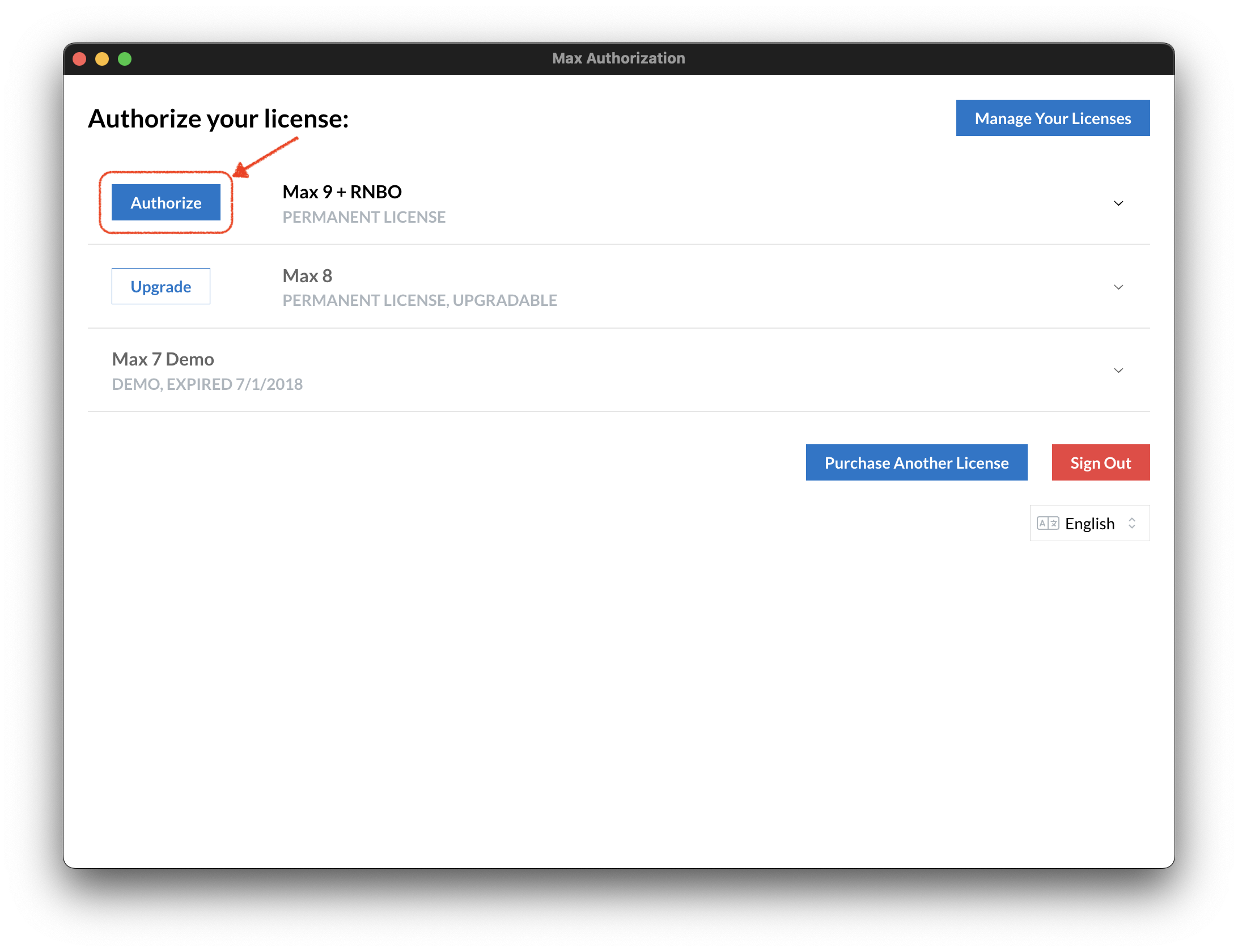1238x952 pixels.
Task: Minimize the Max Authorization window
Action: pos(102,59)
